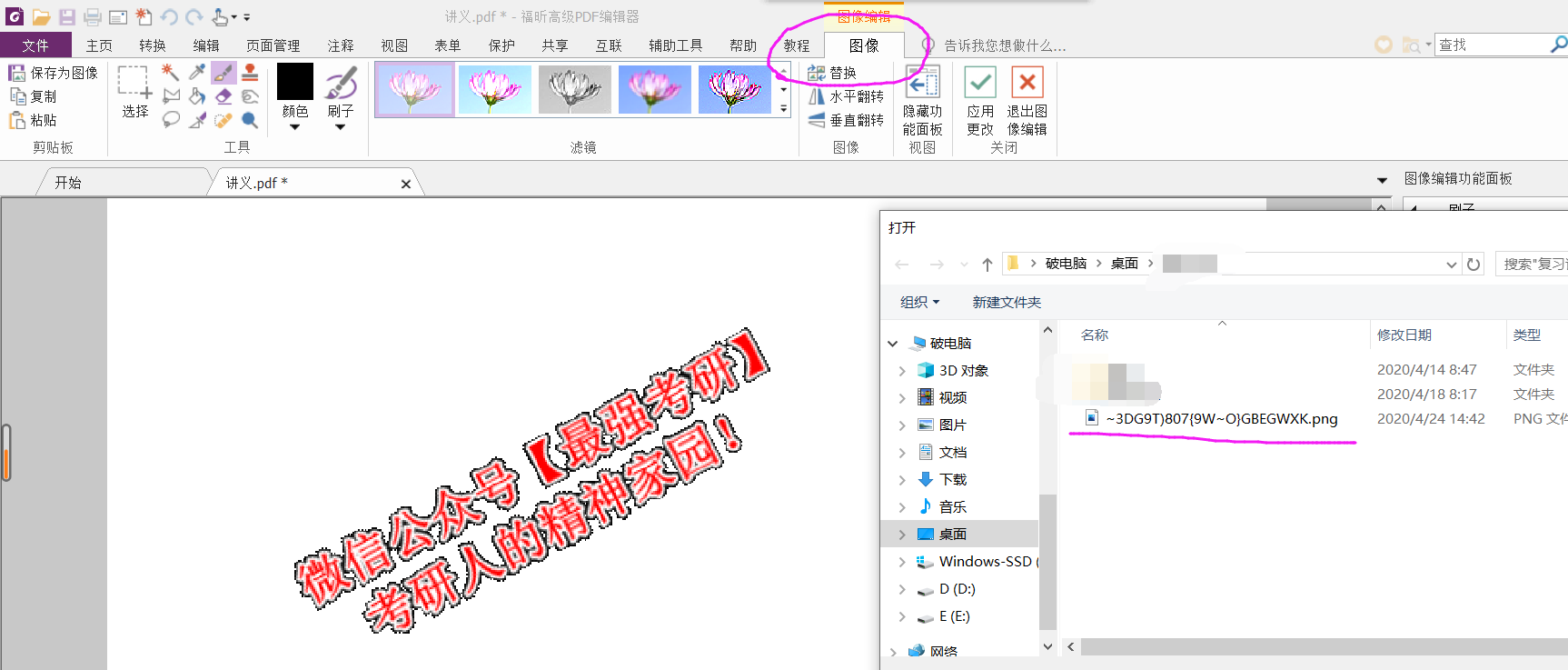Open the document tab list dropdown

pyautogui.click(x=1382, y=180)
